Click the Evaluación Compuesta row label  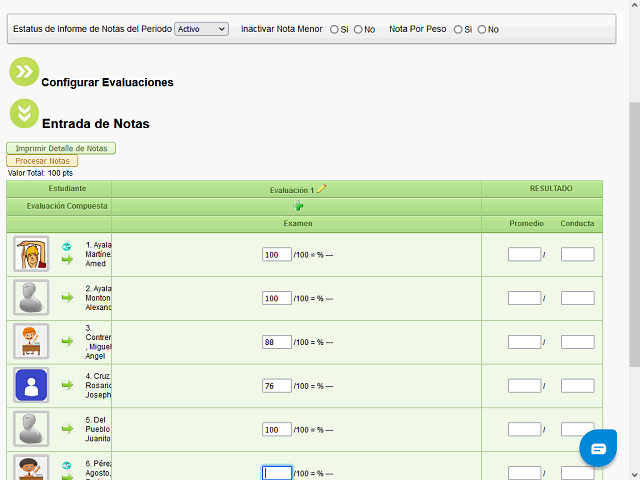67,206
